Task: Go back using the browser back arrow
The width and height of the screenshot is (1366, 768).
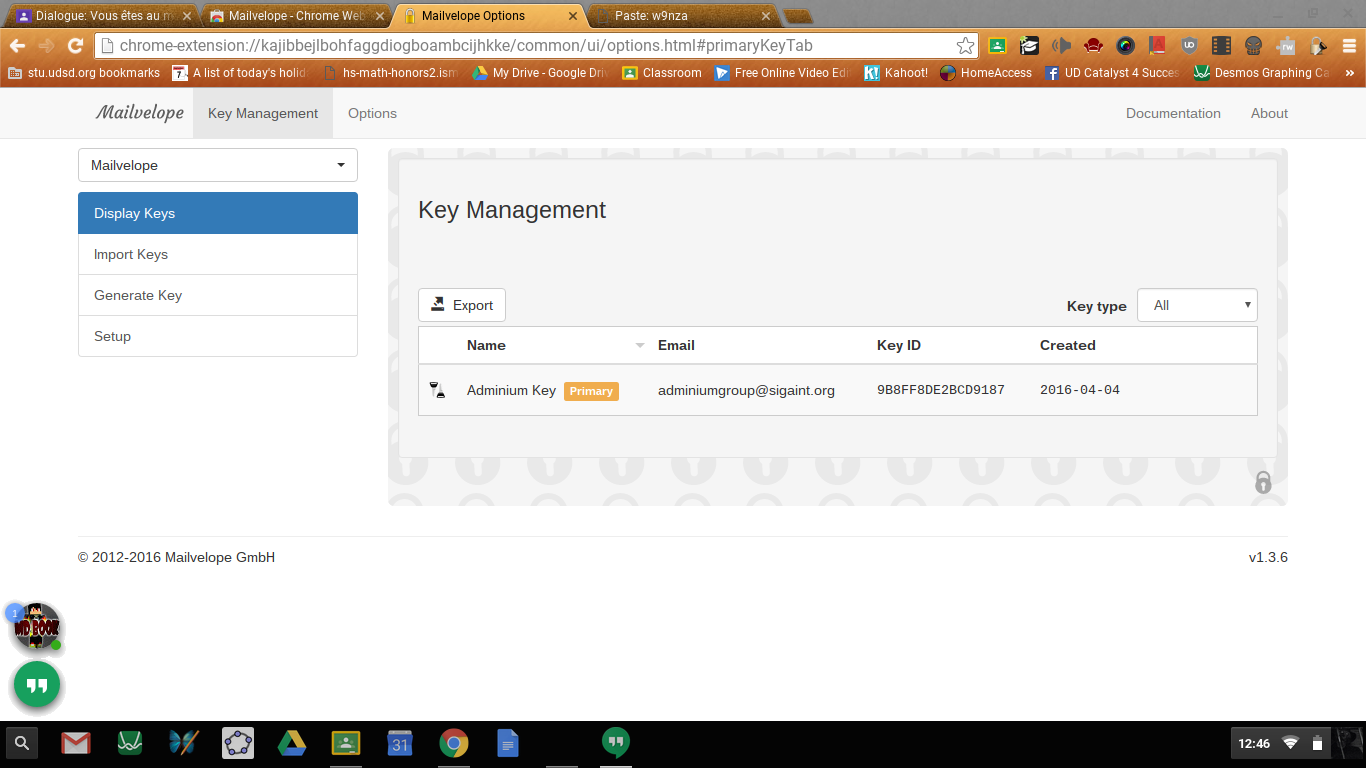Action: 18,45
